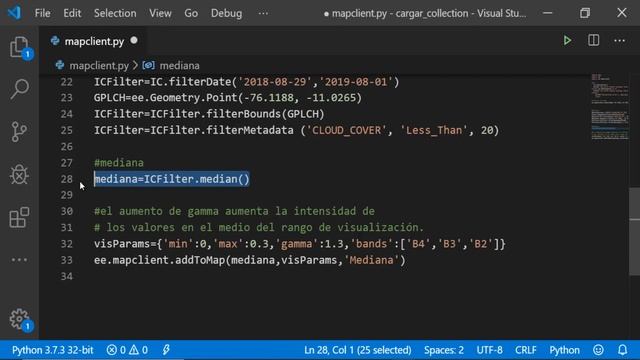Change indentation via Spaces: 2
The height and width of the screenshot is (360, 640).
point(444,350)
